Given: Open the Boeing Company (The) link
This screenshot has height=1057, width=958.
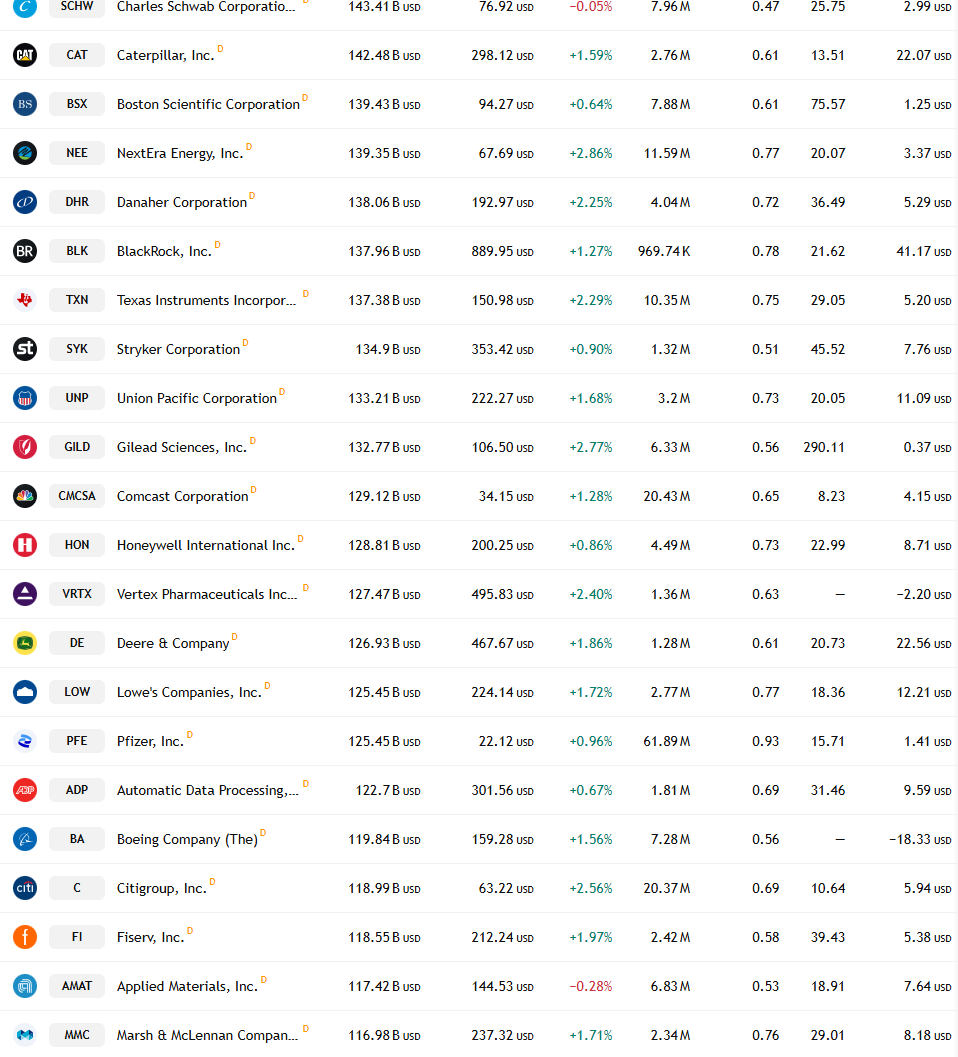Looking at the screenshot, I should click(187, 839).
